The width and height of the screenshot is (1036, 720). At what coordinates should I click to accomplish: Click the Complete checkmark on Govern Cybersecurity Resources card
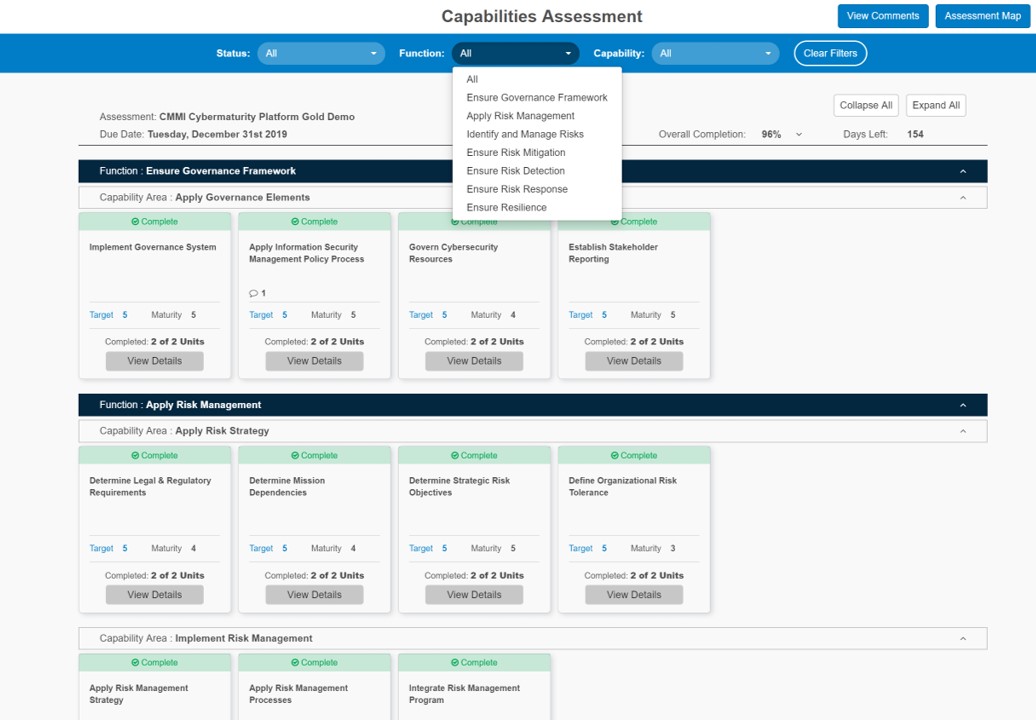pos(474,221)
